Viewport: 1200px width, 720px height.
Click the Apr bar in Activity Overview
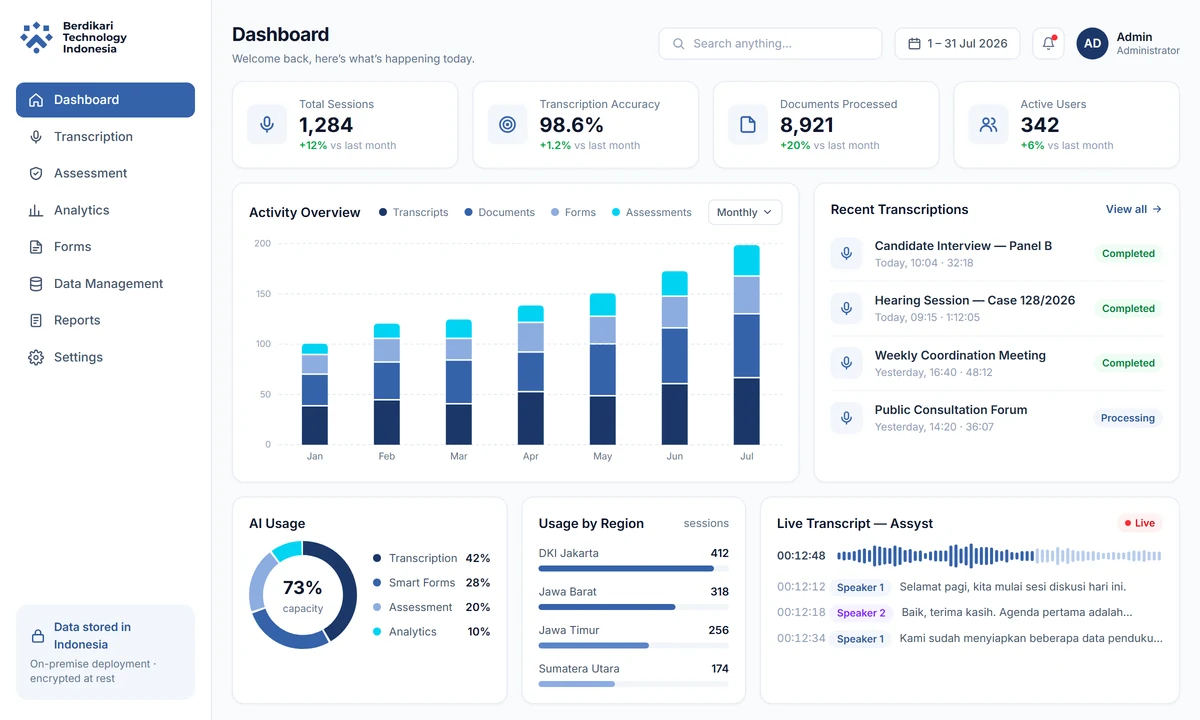(x=531, y=375)
